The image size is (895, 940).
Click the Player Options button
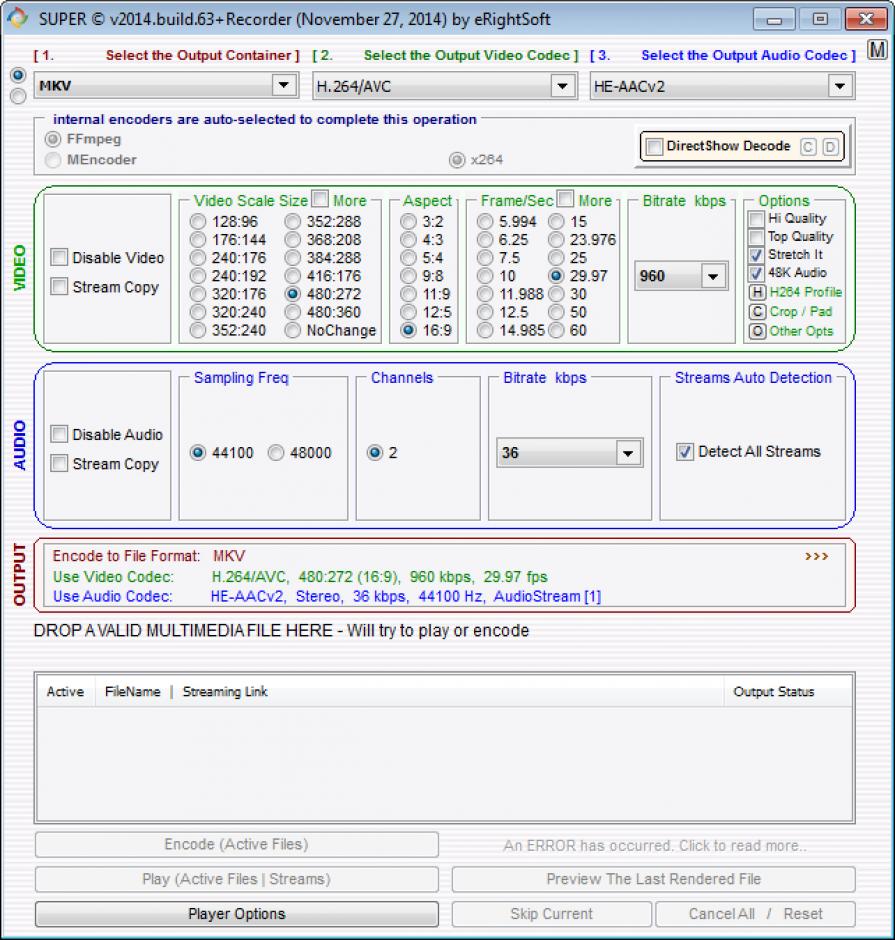[x=237, y=914]
